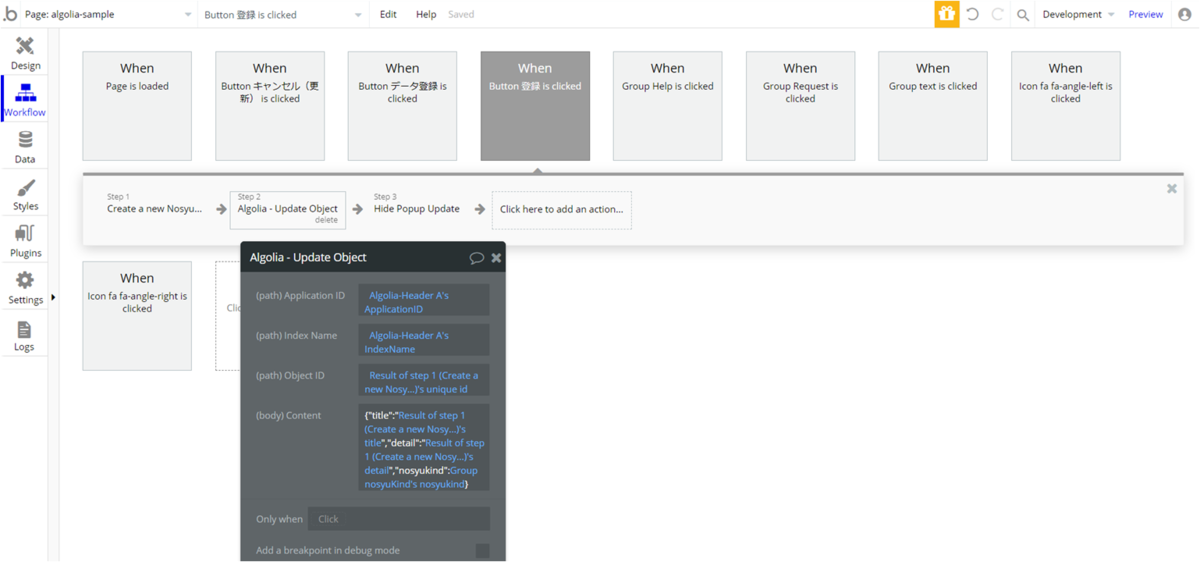Select Icon fa-angle-left is clicked event
The height and width of the screenshot is (562, 1200).
coord(1066,106)
